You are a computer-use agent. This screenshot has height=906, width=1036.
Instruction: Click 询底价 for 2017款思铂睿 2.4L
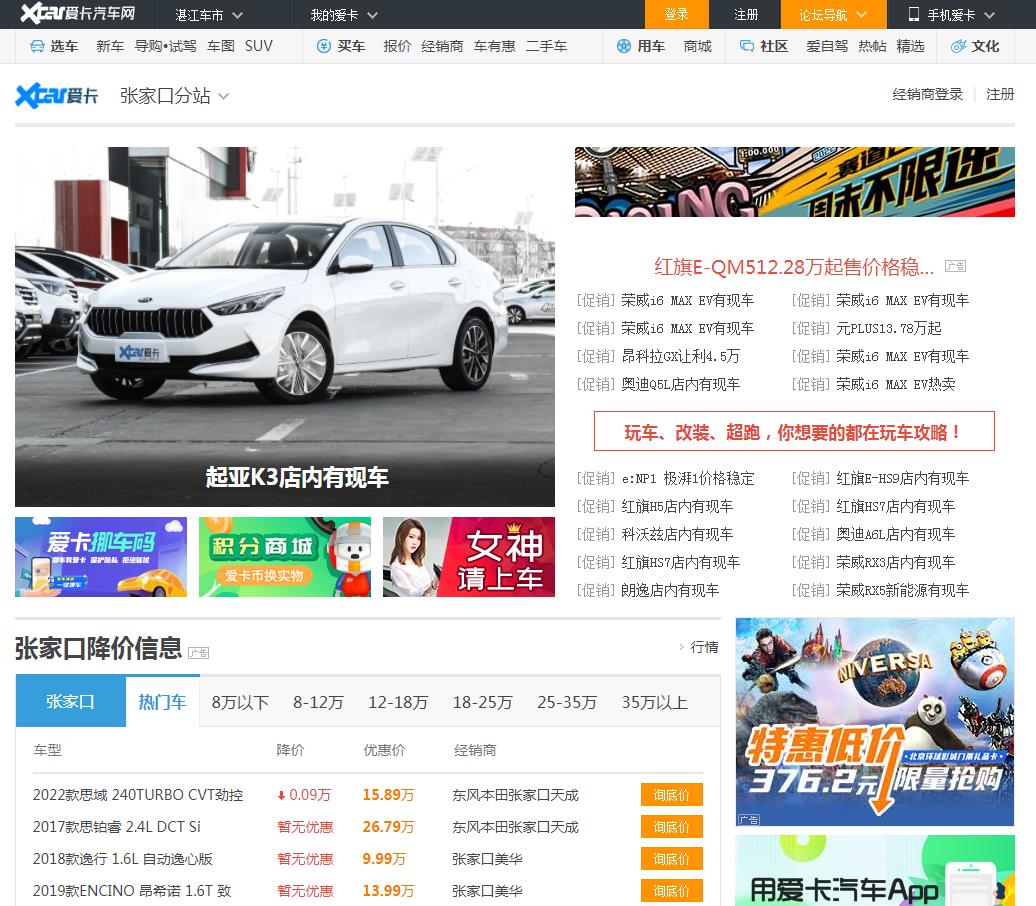click(x=671, y=827)
